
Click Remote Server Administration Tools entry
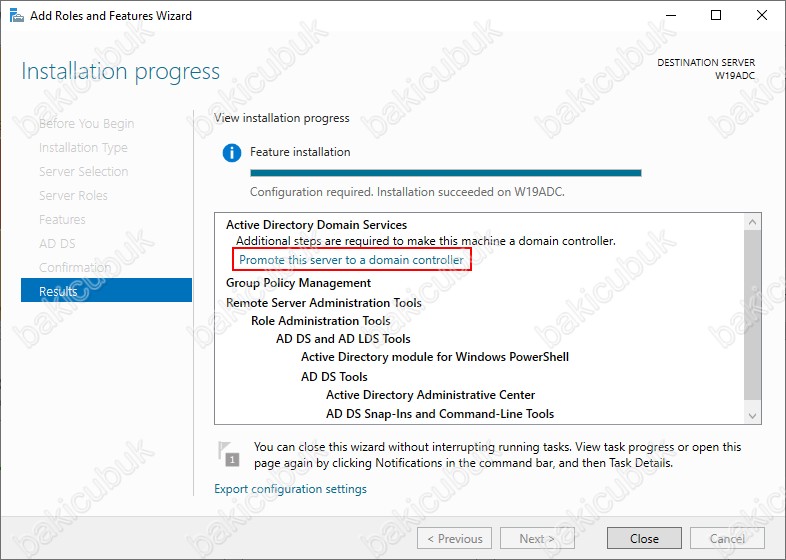point(324,303)
